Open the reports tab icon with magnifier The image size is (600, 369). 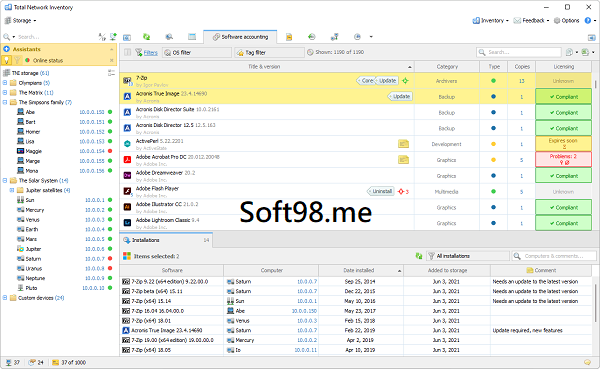tap(169, 37)
